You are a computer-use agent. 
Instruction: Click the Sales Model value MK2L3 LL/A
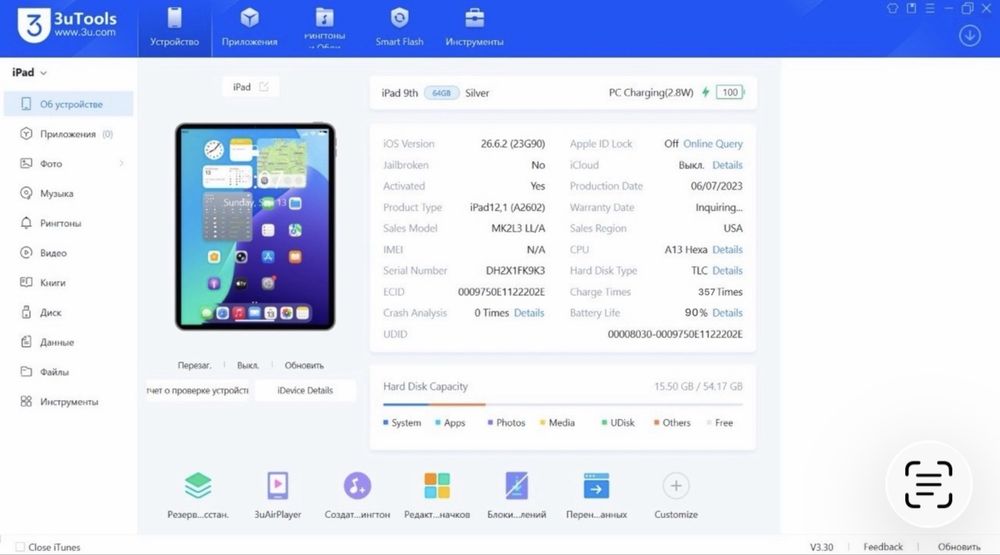[x=518, y=228]
